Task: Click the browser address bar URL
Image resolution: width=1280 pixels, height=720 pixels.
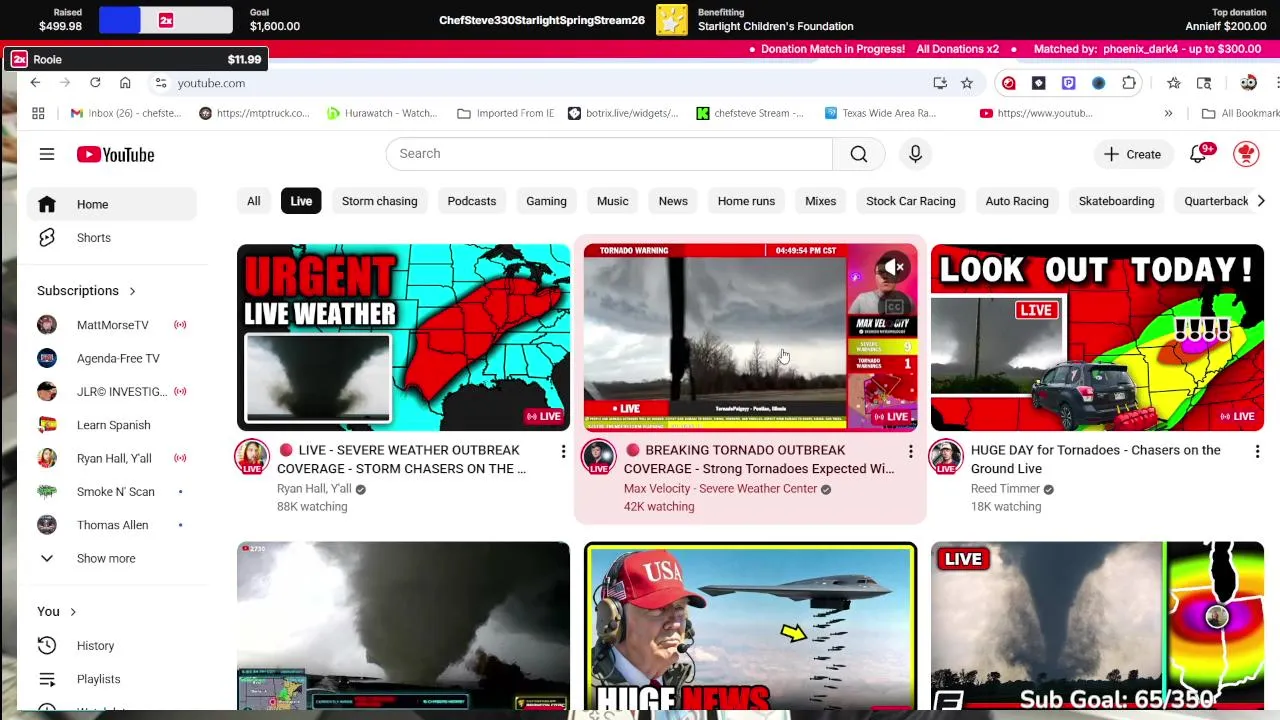Action: tap(211, 83)
